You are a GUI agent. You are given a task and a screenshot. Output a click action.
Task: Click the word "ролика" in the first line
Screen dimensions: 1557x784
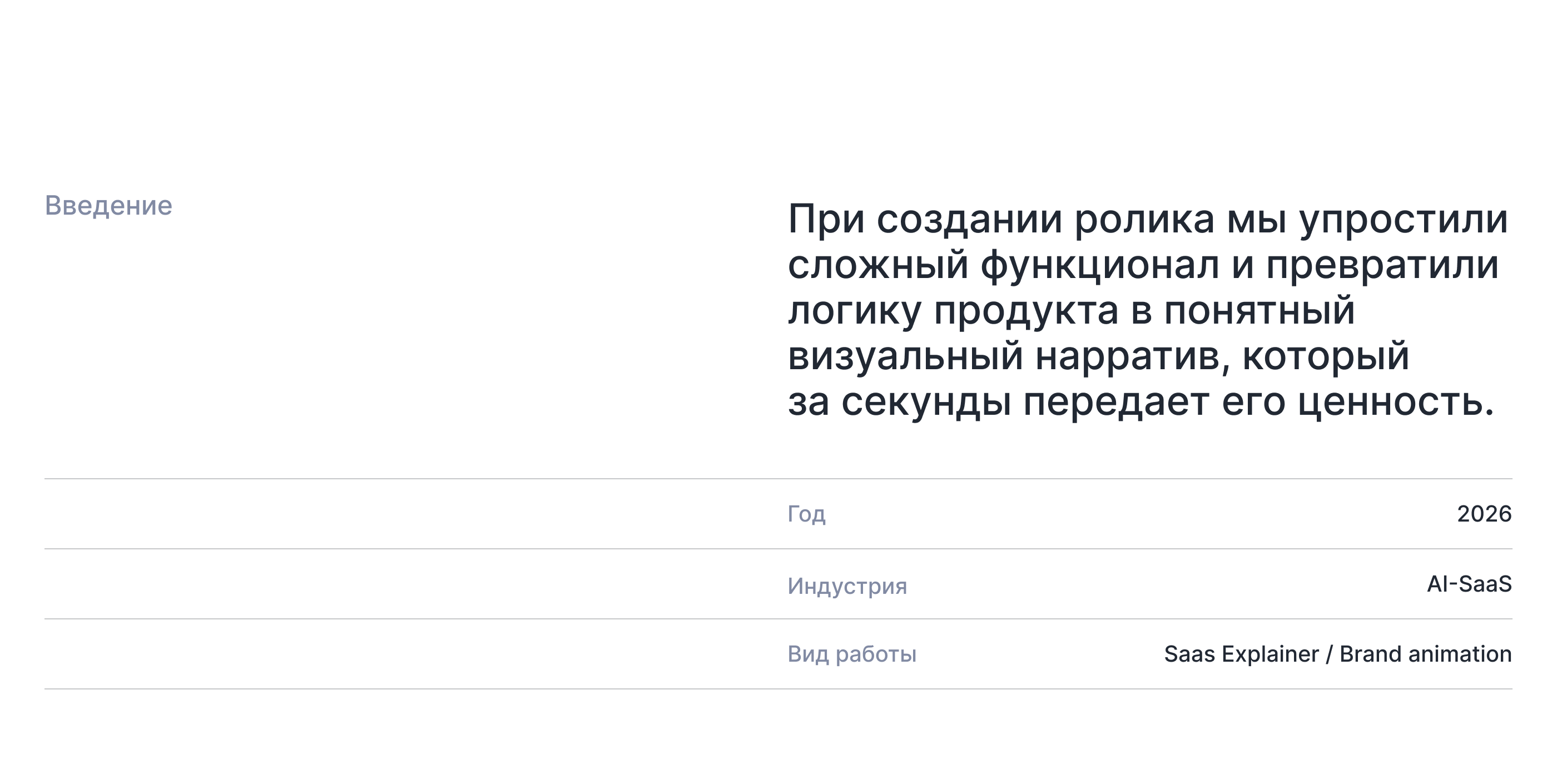point(1144,220)
